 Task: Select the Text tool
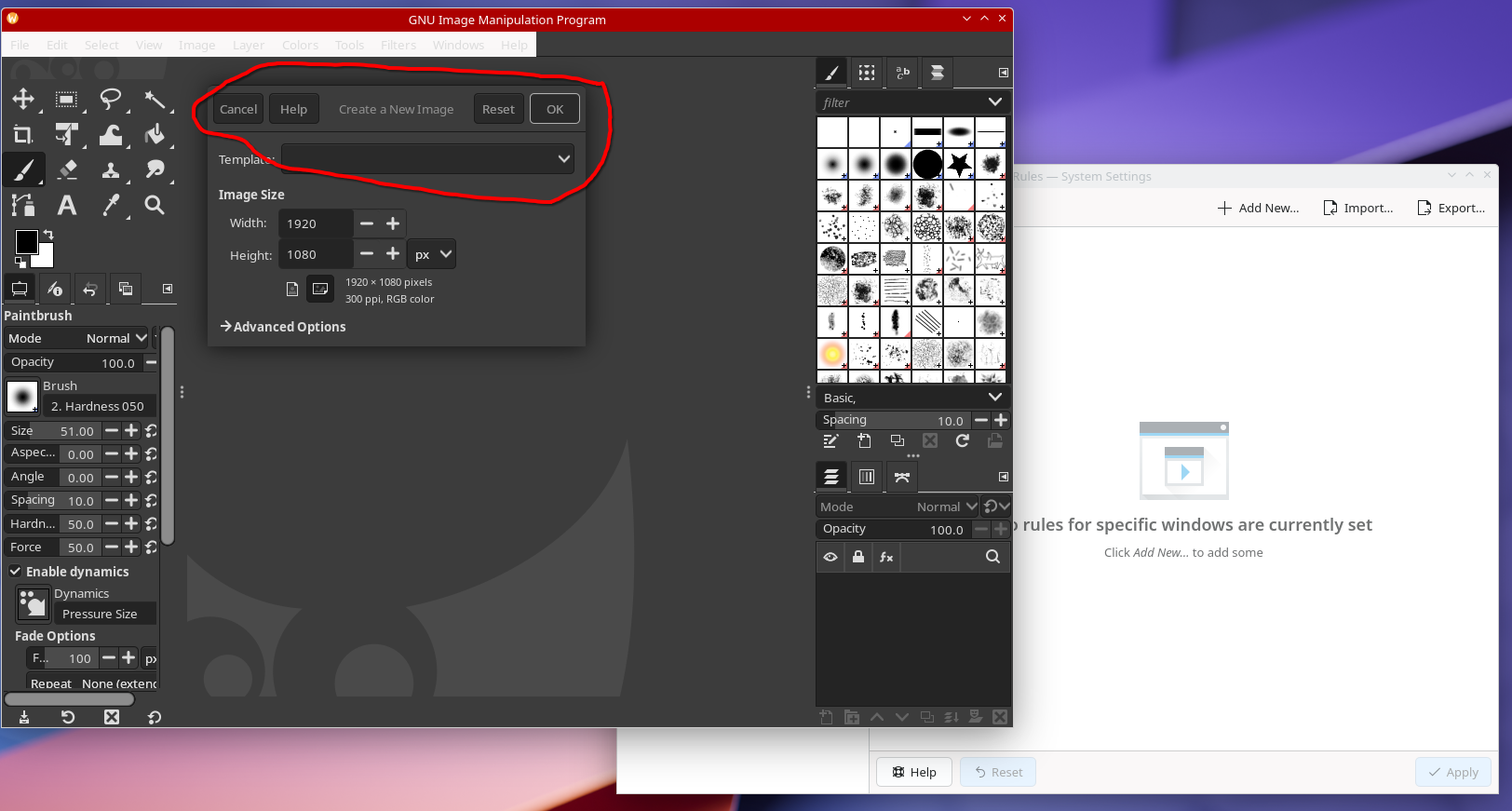66,206
